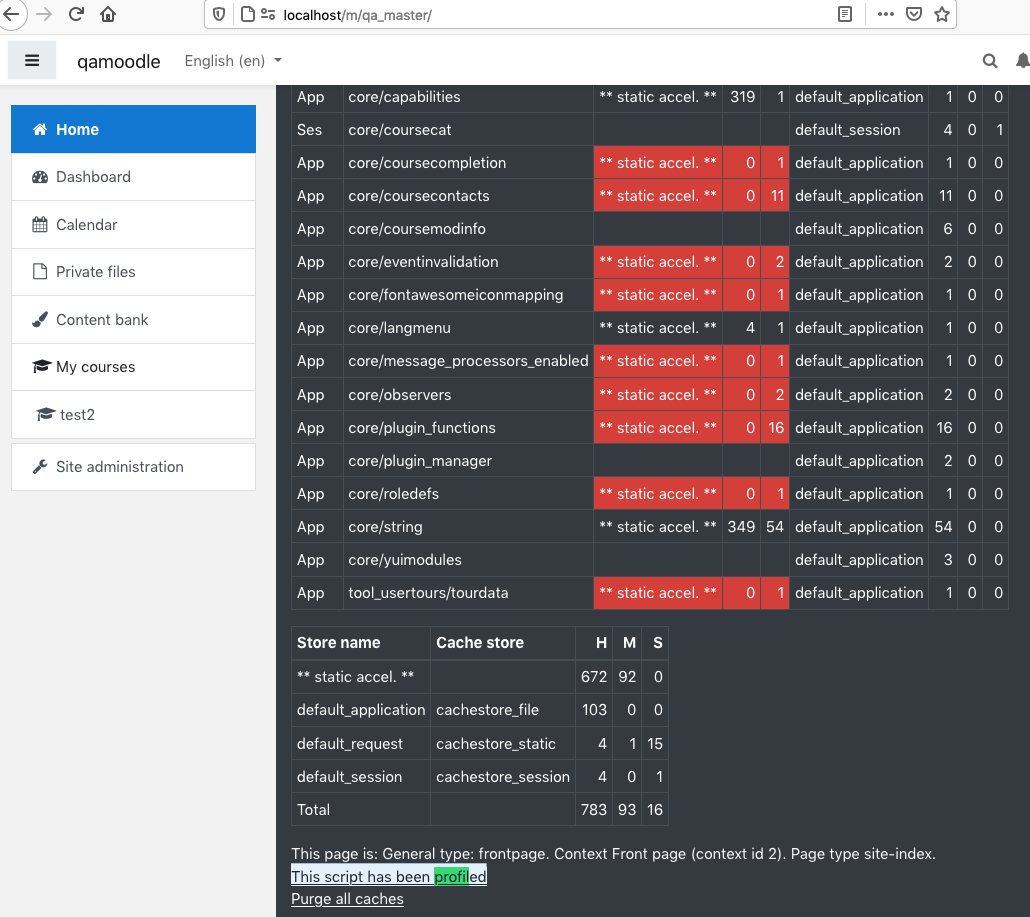Select My courses in the sidebar
The height and width of the screenshot is (917, 1030).
[133, 367]
